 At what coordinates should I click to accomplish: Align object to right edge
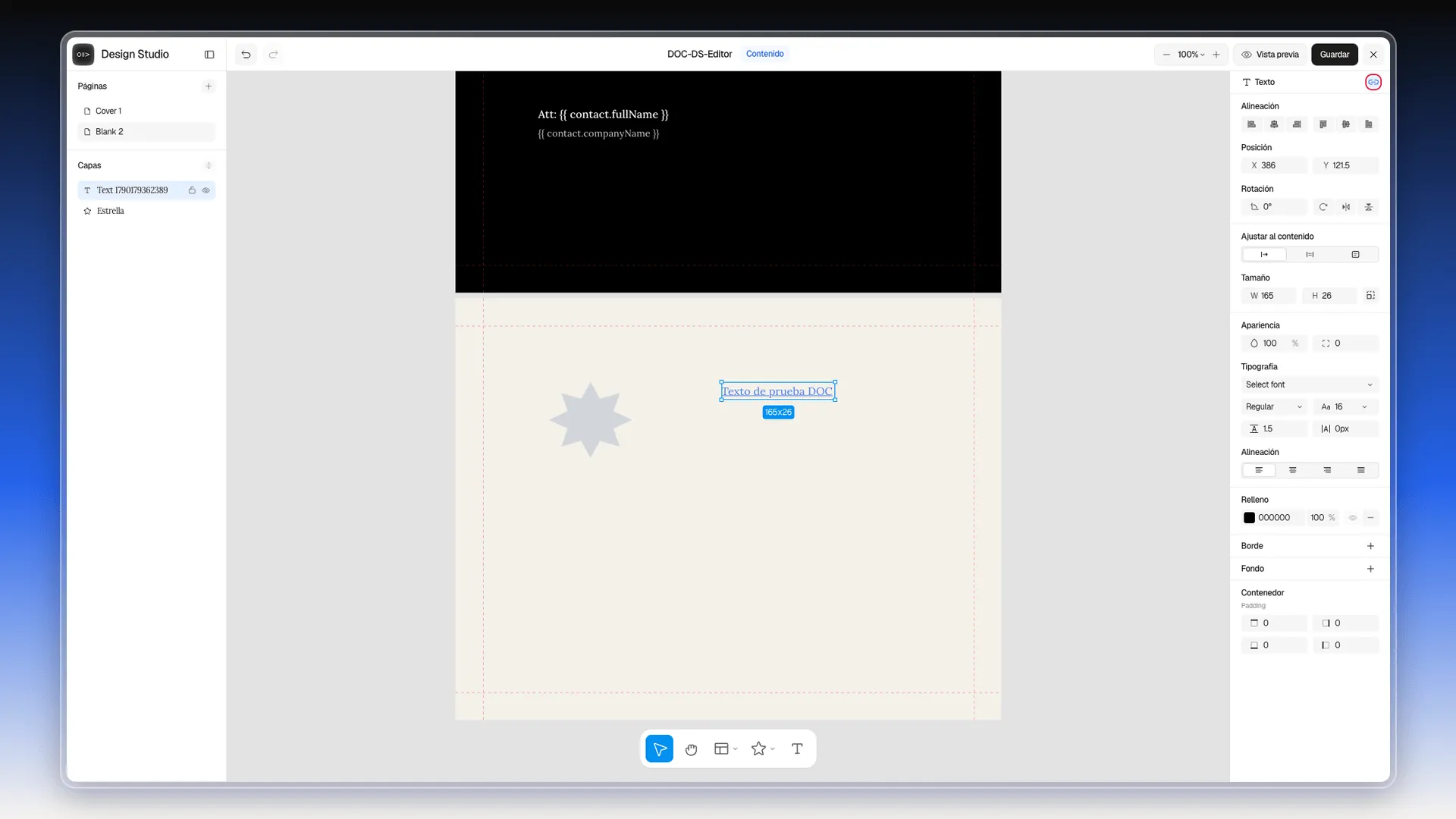click(1297, 124)
